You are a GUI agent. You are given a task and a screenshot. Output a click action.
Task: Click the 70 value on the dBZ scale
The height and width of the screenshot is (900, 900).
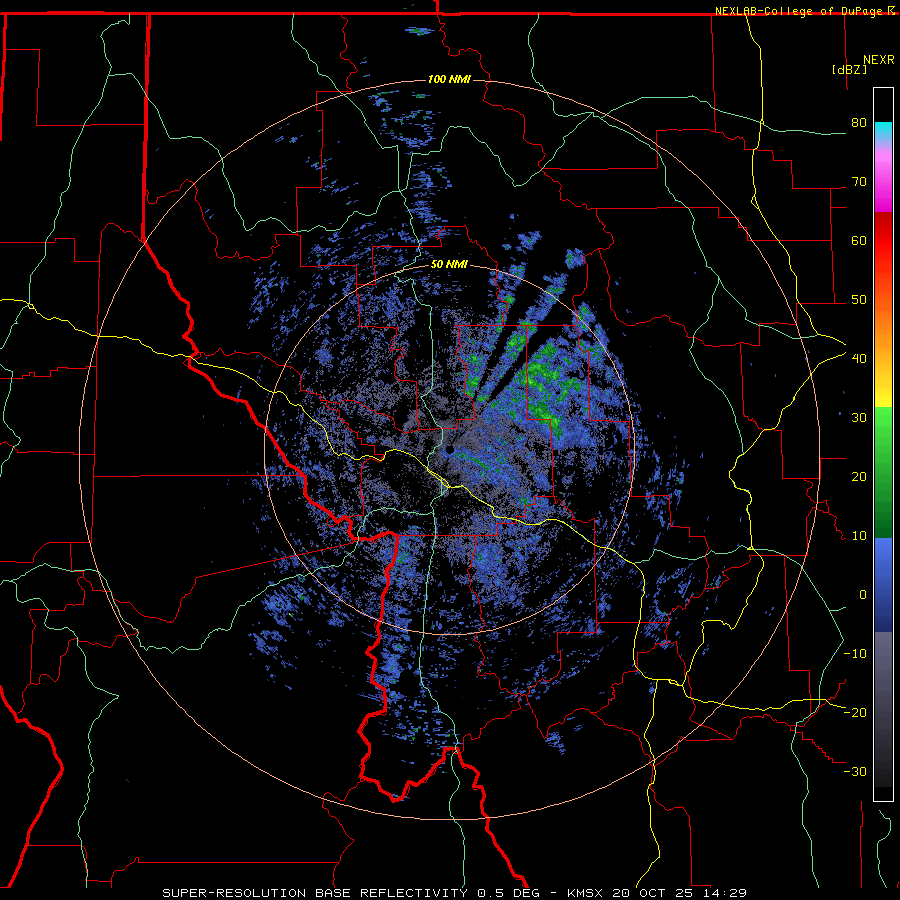pos(859,182)
